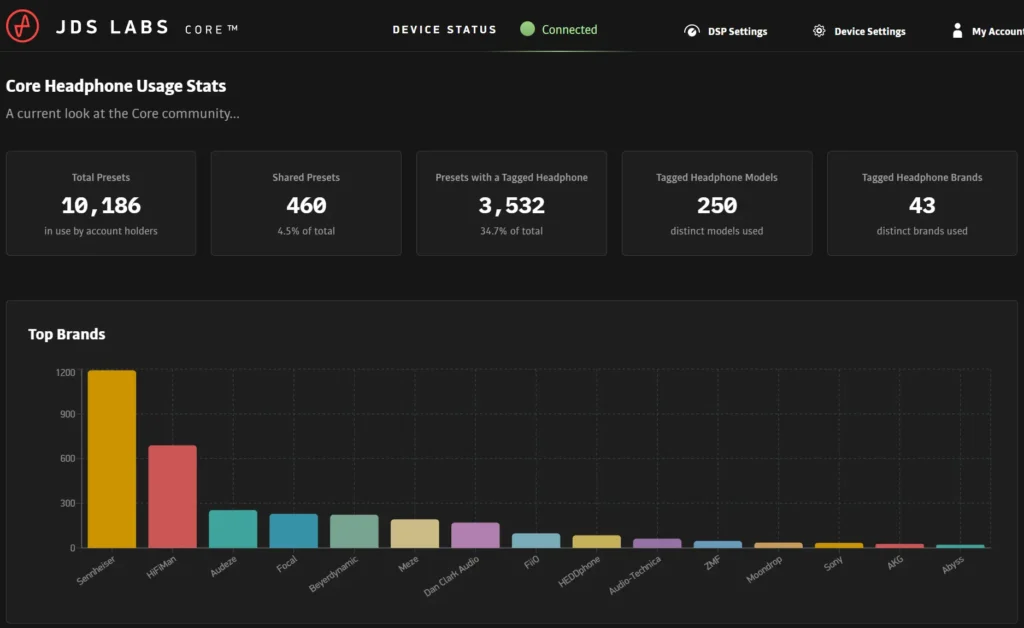The image size is (1024, 628).
Task: Click the JDS Labs round logo icon
Action: 22,26
